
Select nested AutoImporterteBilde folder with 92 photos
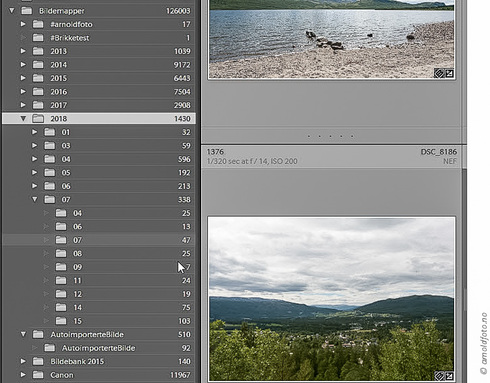click(99, 348)
